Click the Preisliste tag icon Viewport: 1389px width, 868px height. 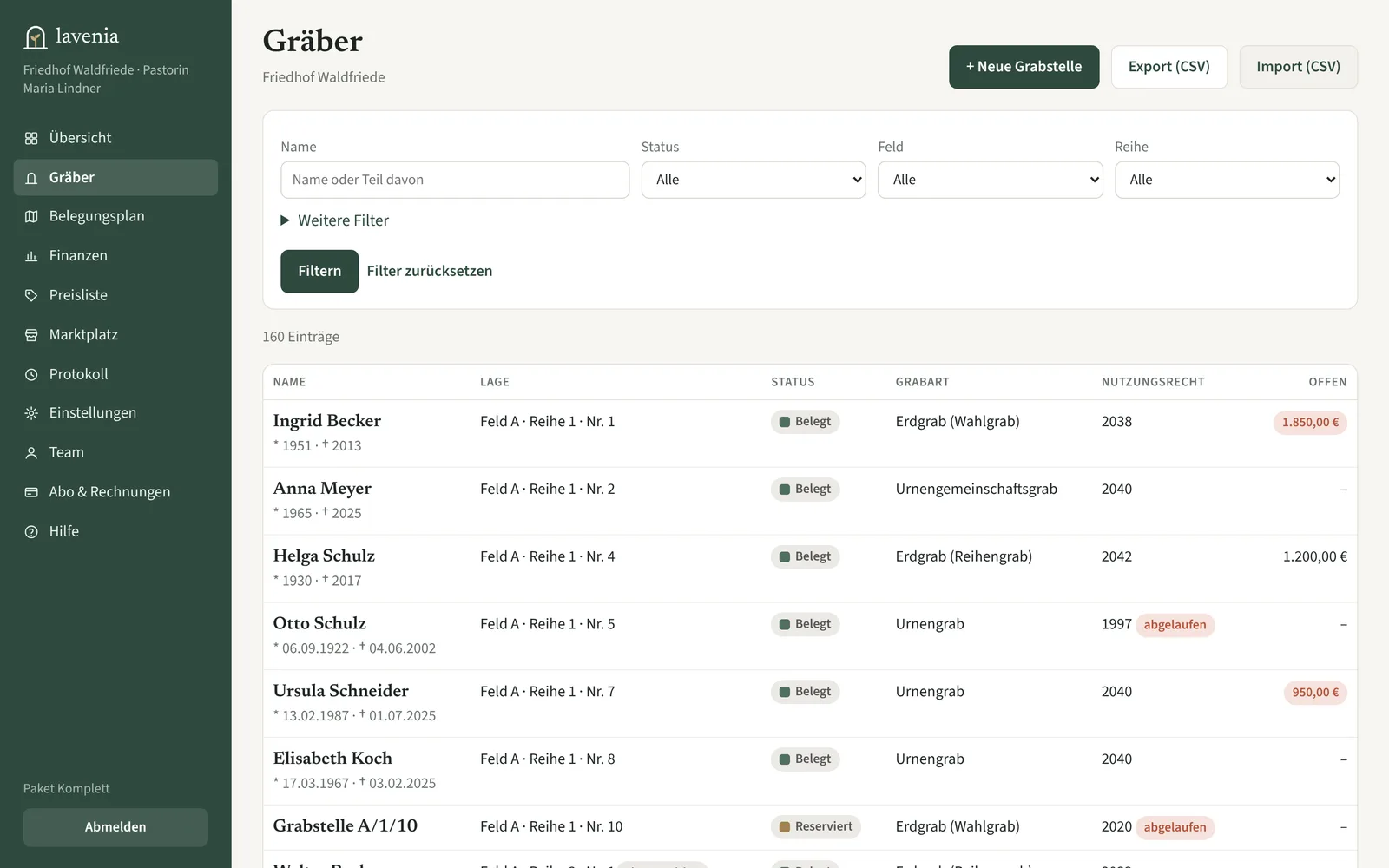(x=31, y=295)
